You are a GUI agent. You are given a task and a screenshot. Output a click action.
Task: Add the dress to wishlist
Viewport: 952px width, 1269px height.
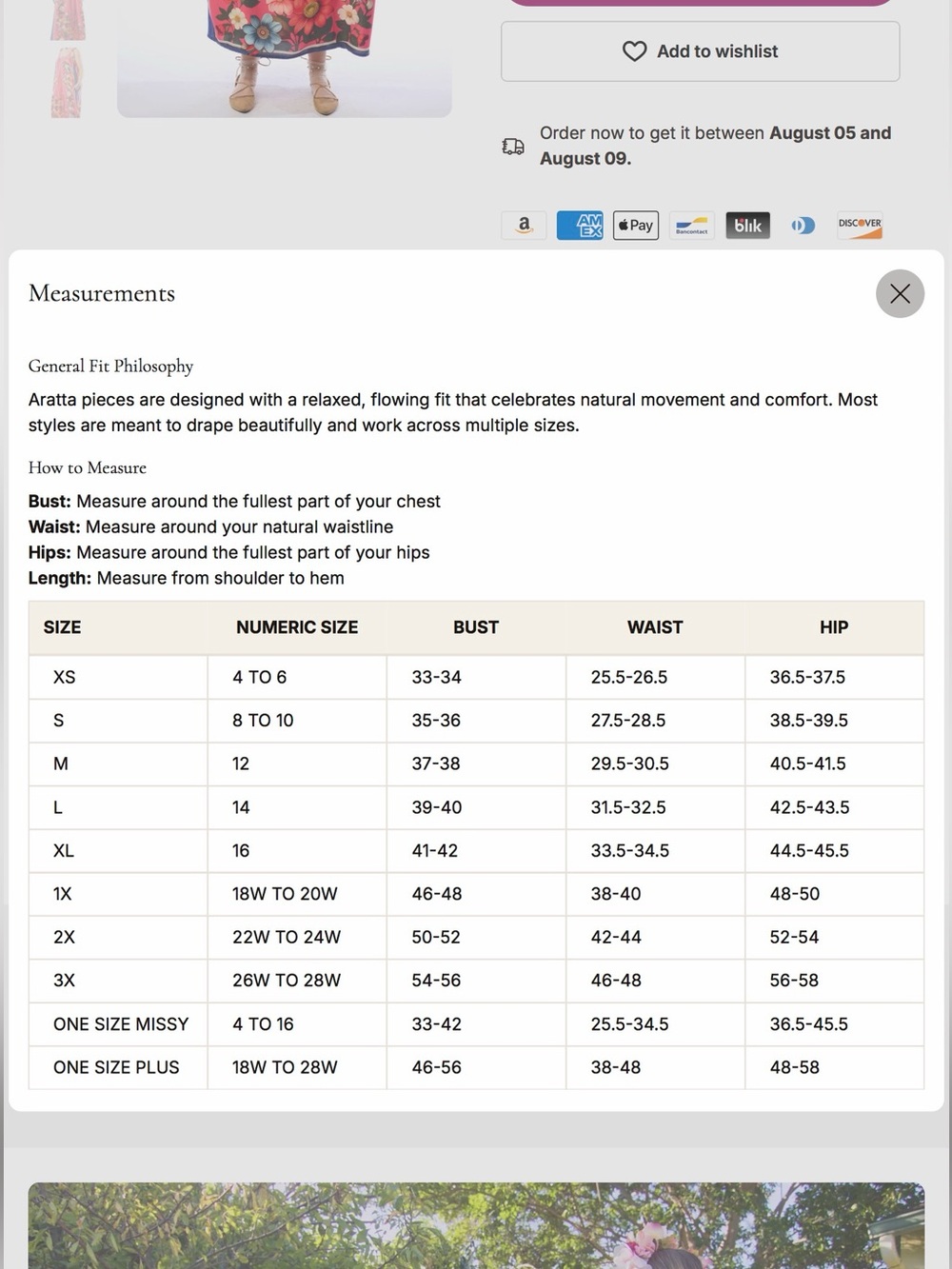(700, 51)
